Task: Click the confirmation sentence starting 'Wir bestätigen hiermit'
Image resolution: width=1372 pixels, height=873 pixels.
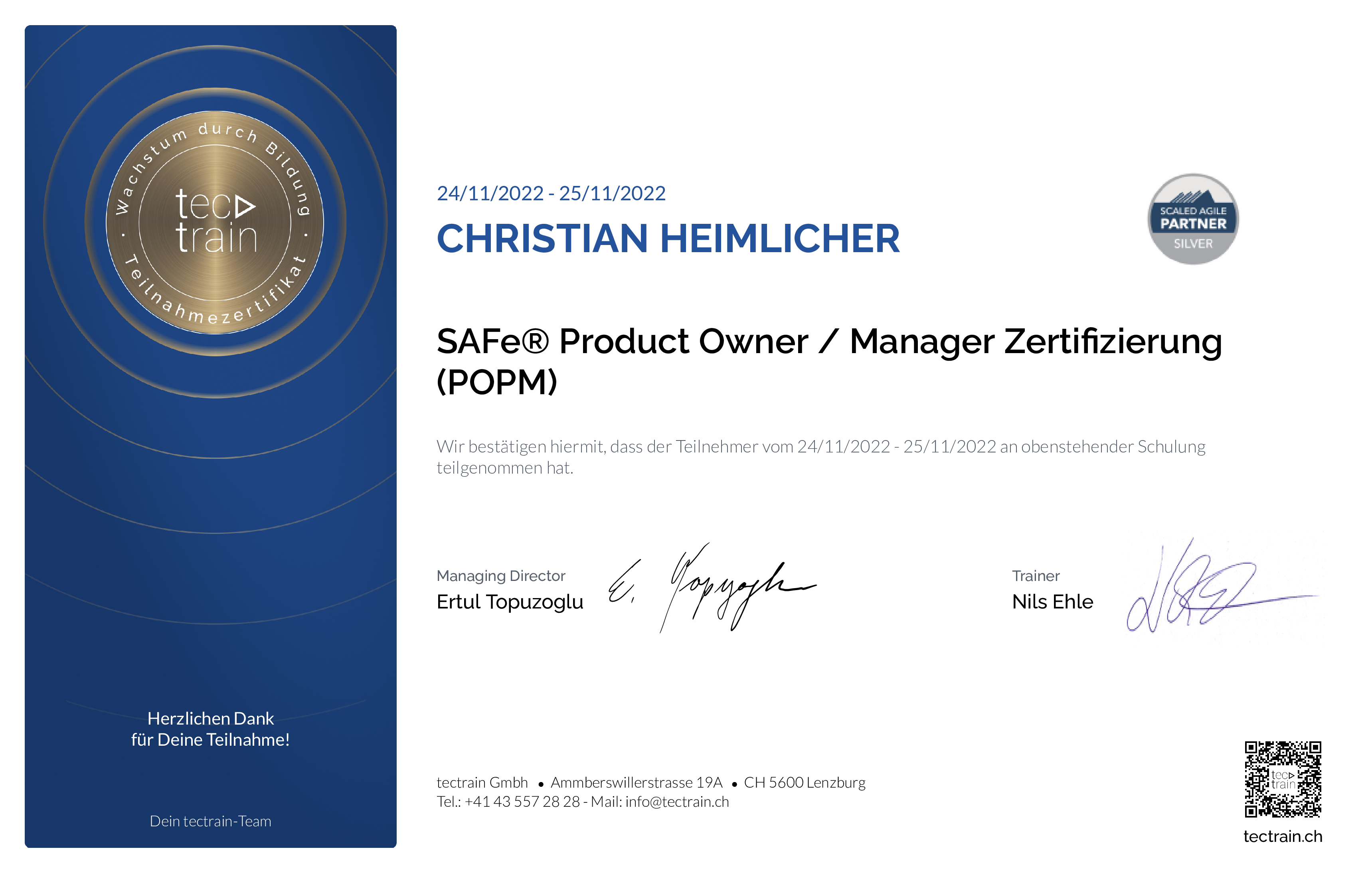Action: [x=821, y=457]
